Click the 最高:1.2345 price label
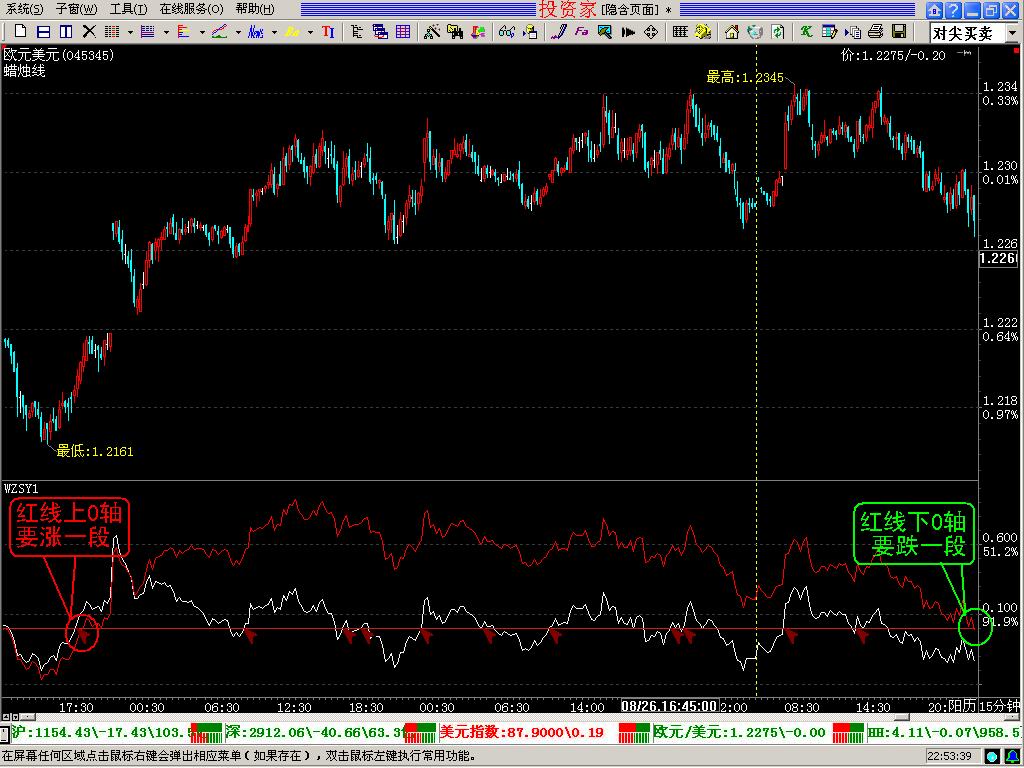 744,77
